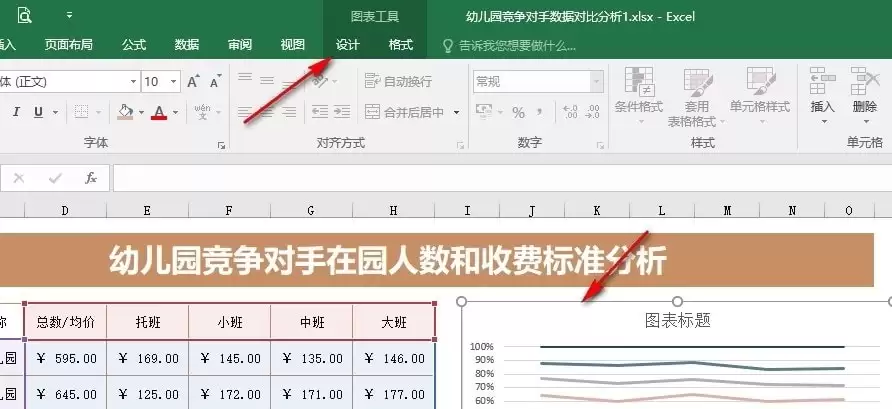
Task: Click inside the formula bar input
Action: [502, 178]
